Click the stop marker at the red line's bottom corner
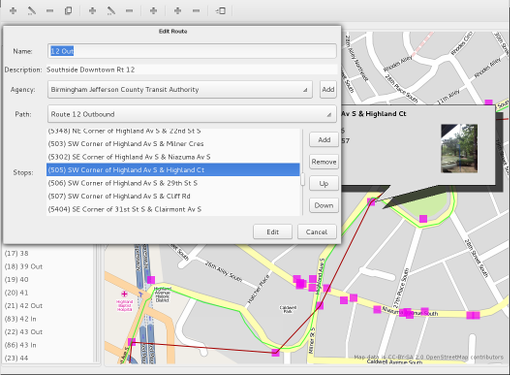This screenshot has height=375, width=510. click(x=275, y=352)
